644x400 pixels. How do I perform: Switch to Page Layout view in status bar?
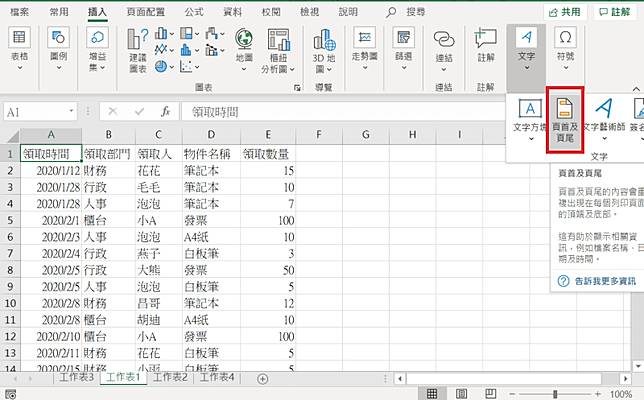pyautogui.click(x=462, y=394)
